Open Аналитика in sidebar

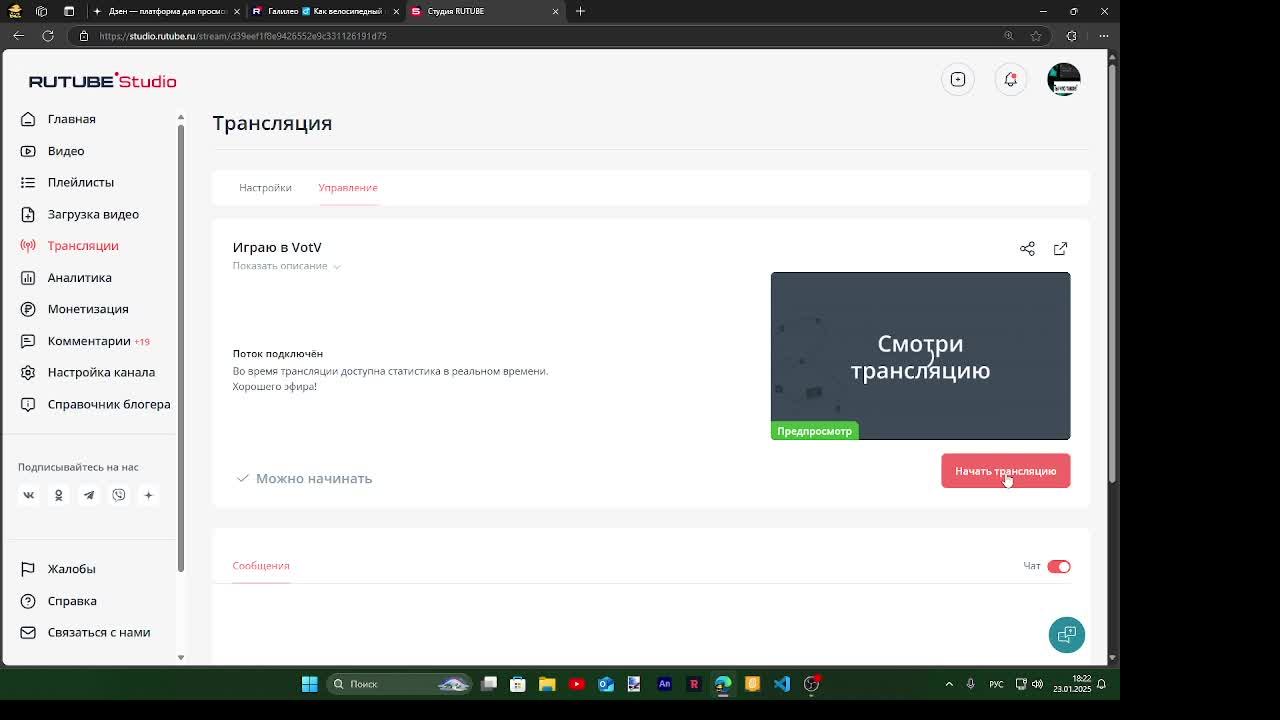click(66, 277)
